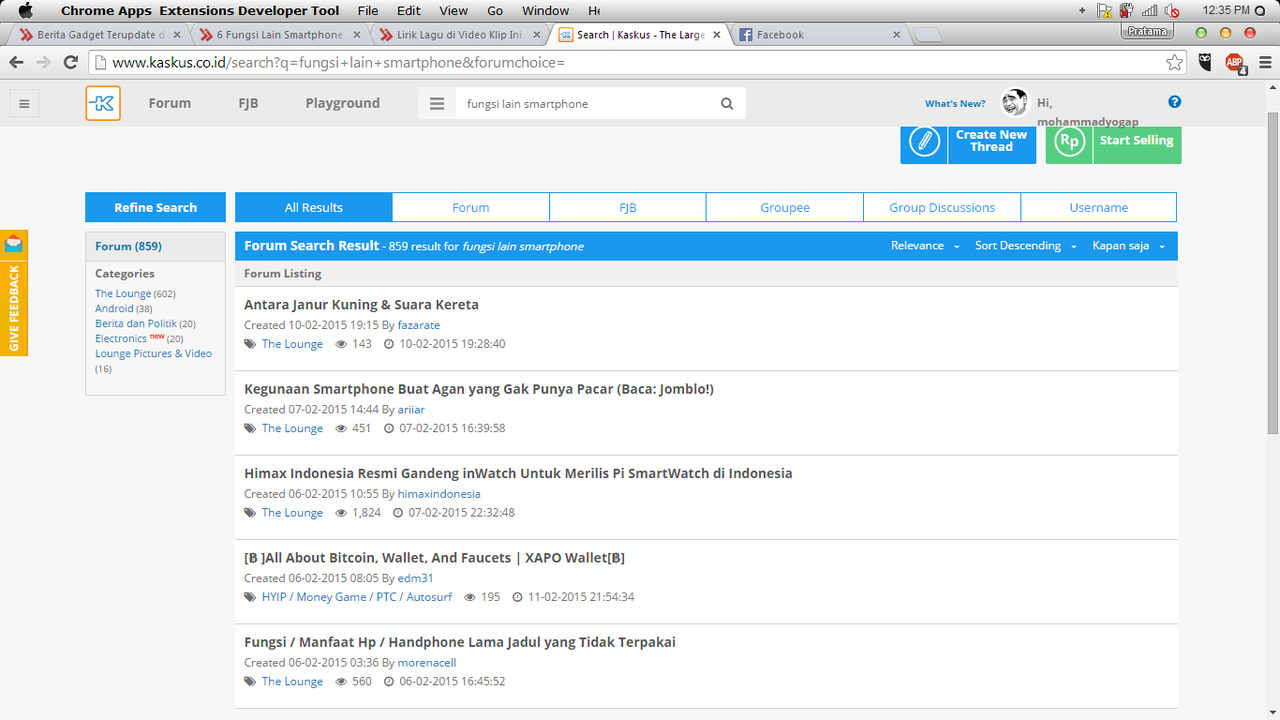The image size is (1280, 720).
Task: Open the What's New? link
Action: 955,103
